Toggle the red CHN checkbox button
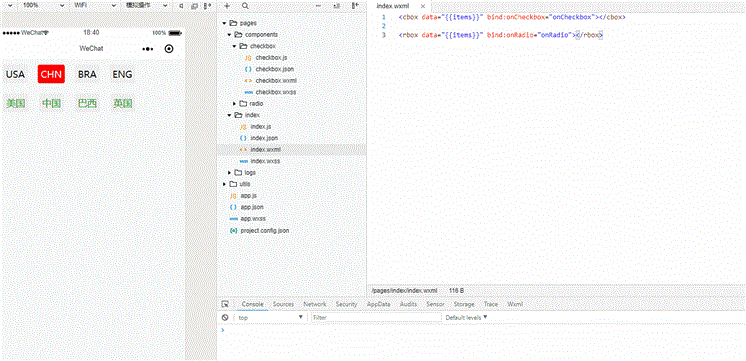 tap(51, 74)
